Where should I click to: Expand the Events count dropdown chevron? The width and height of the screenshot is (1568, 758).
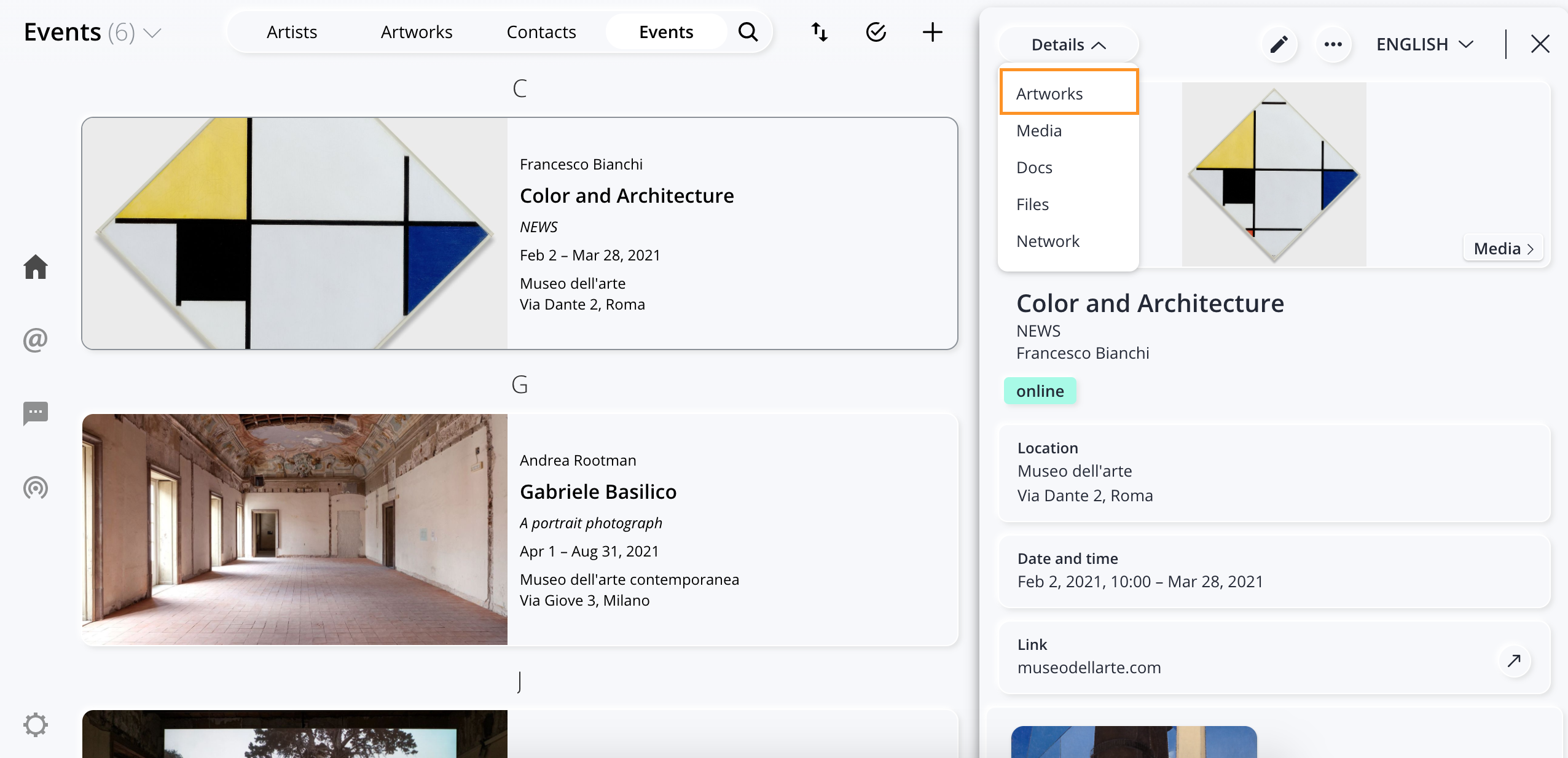[x=152, y=33]
